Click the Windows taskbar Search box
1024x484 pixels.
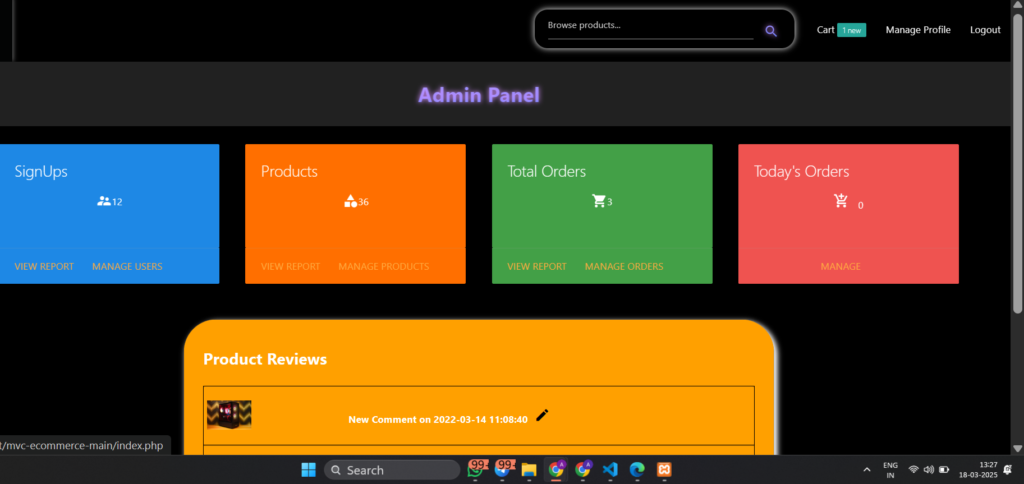[392, 470]
